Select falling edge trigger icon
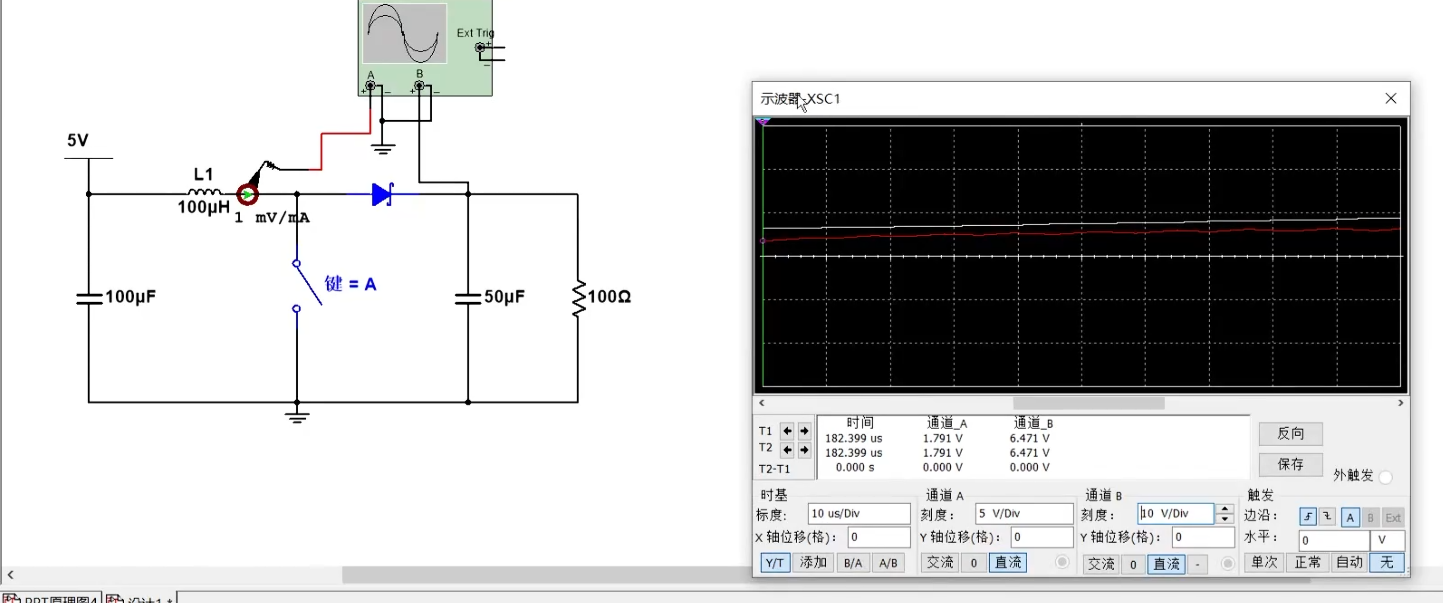The width and height of the screenshot is (1443, 603). coord(1327,516)
